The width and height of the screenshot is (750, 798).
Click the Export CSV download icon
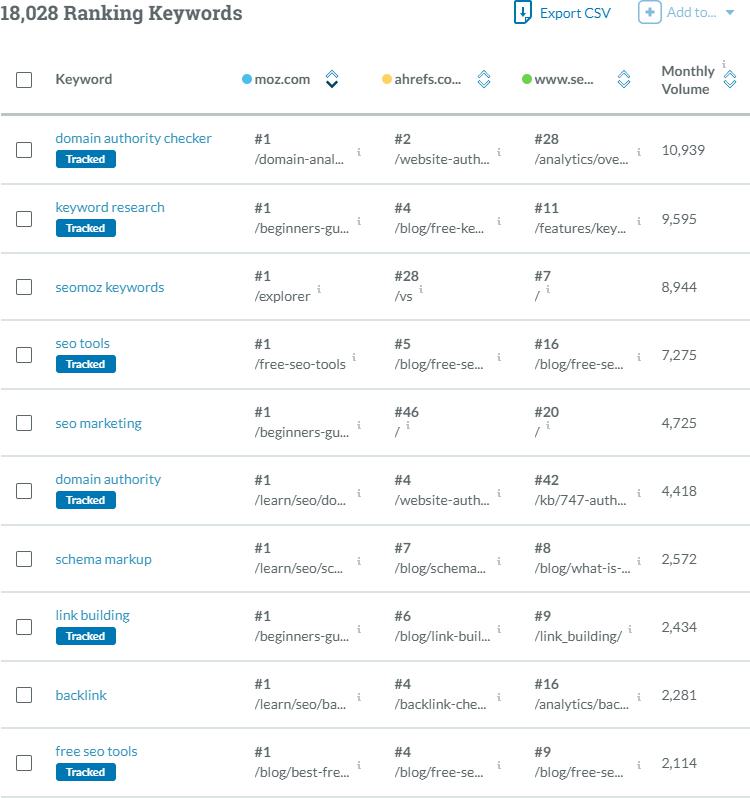(522, 13)
